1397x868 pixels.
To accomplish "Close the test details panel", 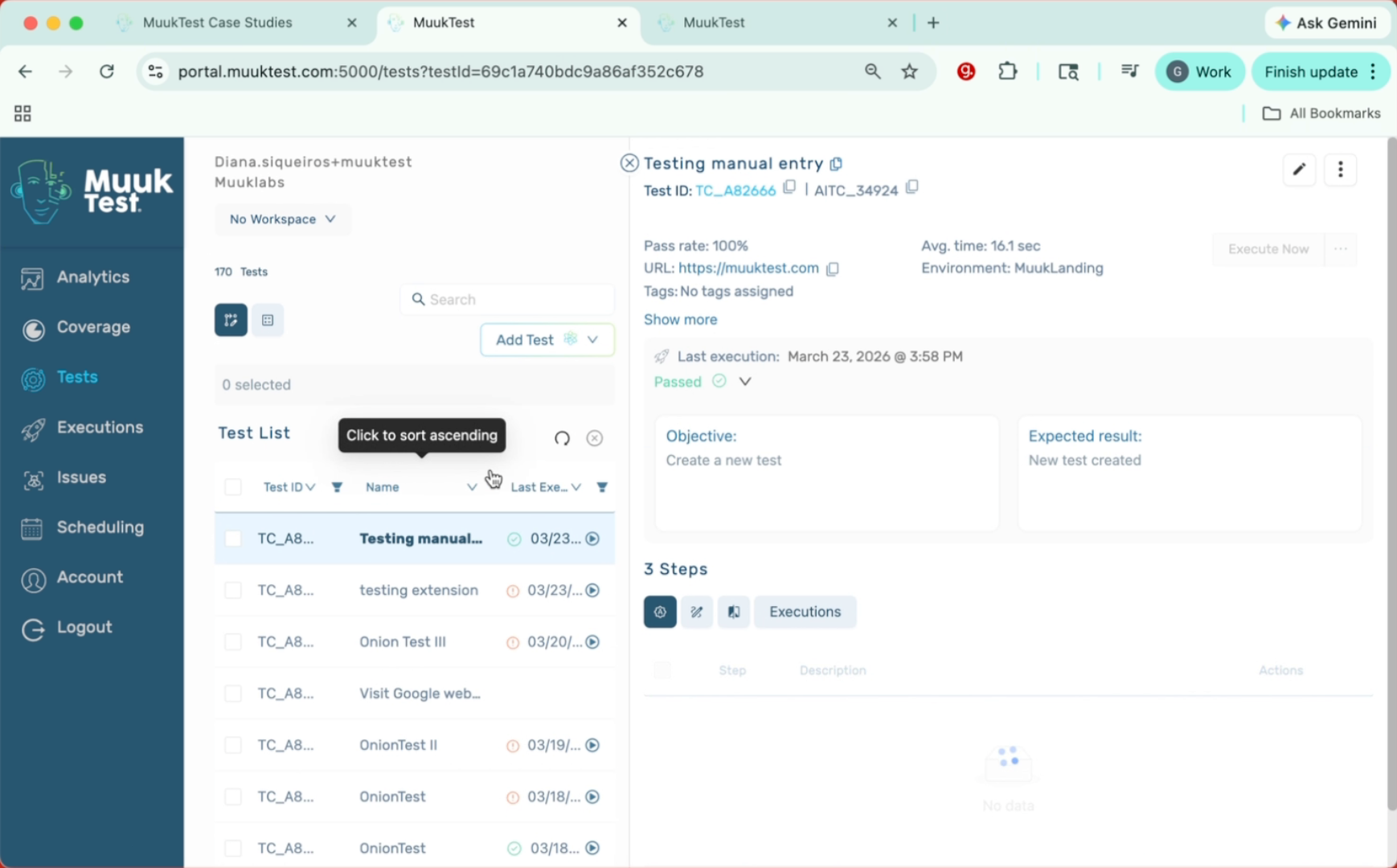I will pyautogui.click(x=629, y=163).
